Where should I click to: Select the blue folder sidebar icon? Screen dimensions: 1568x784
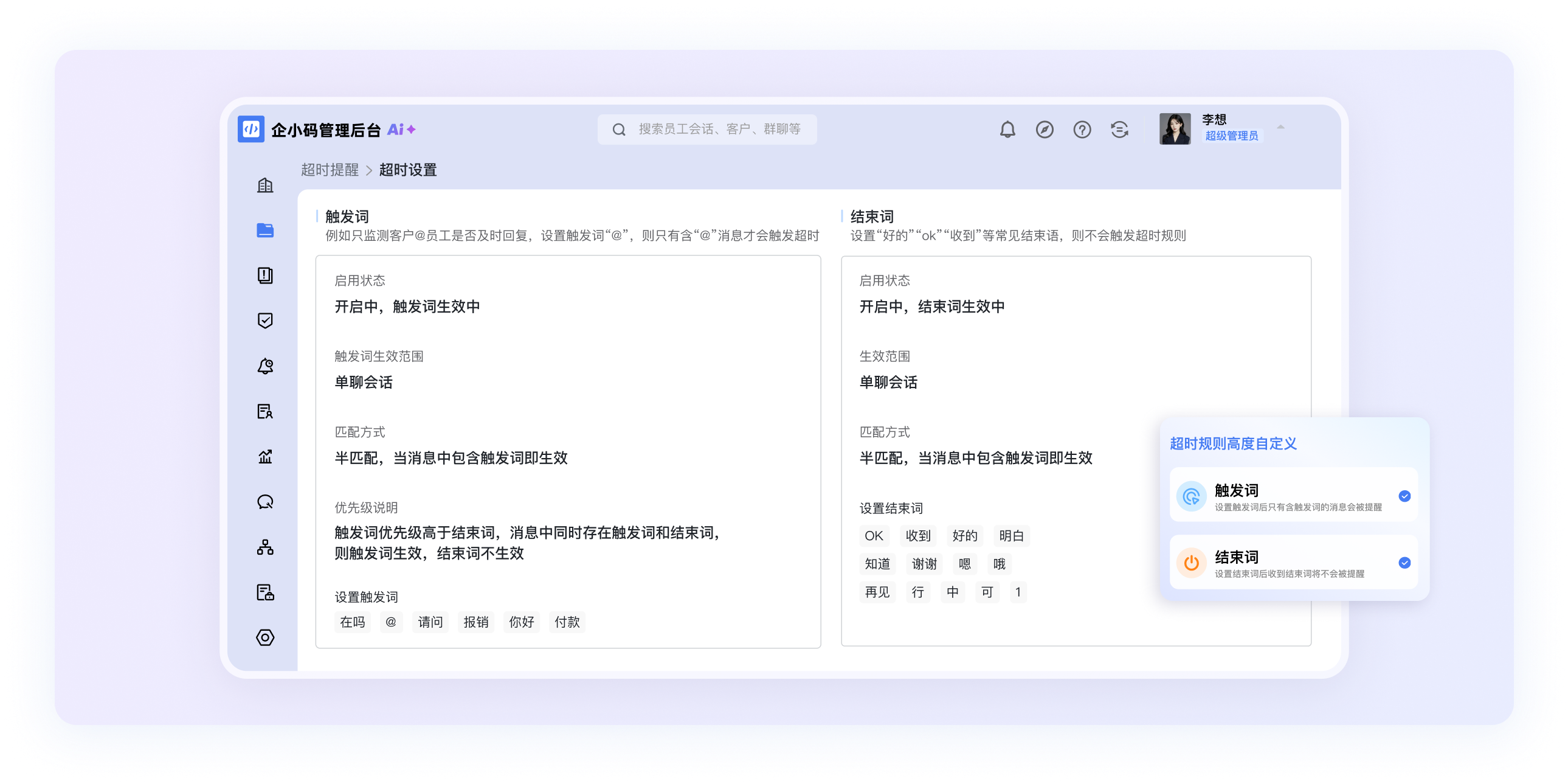(x=265, y=230)
